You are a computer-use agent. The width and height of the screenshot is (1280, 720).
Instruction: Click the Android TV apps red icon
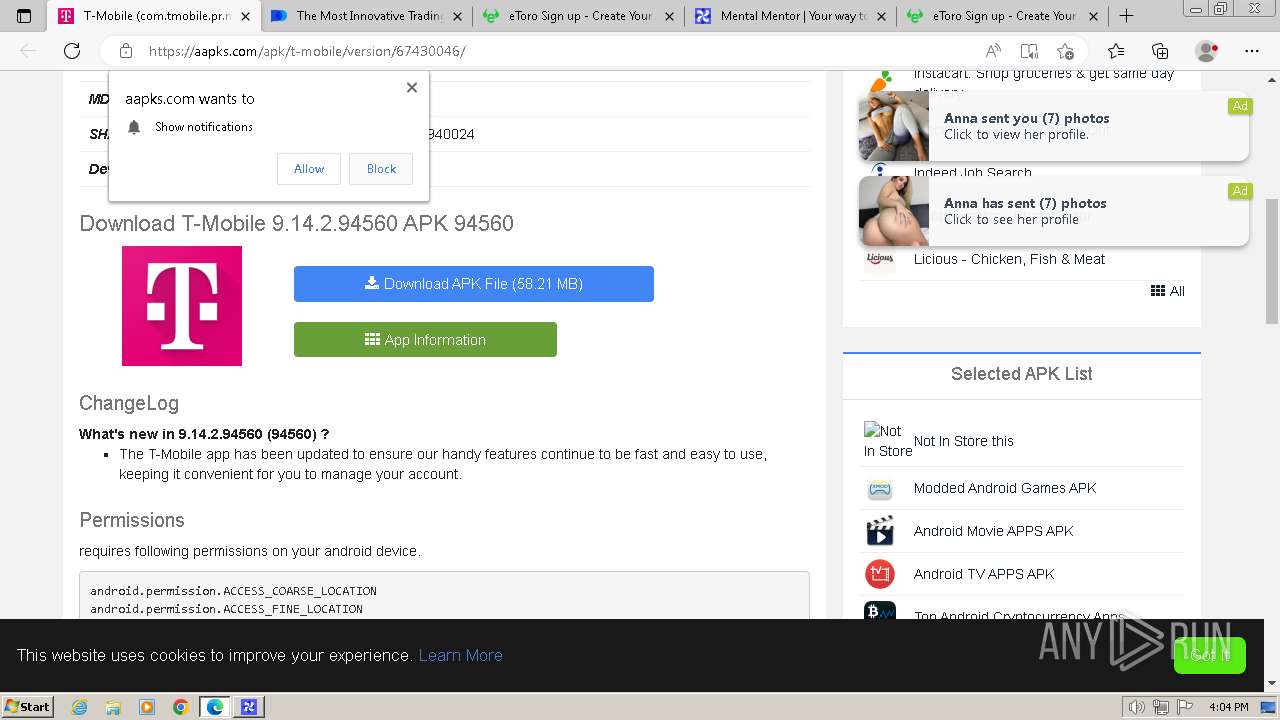pos(880,574)
